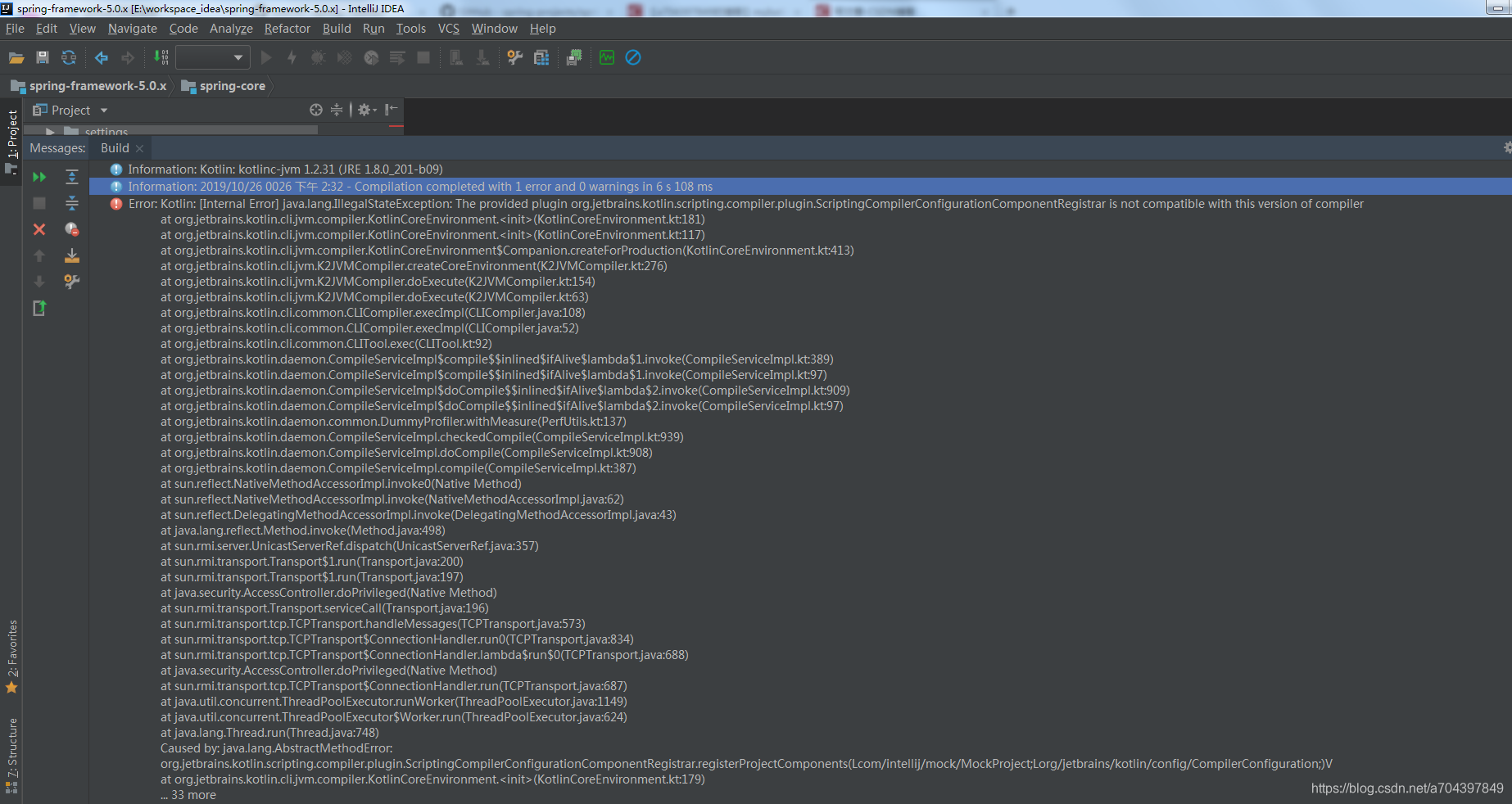The height and width of the screenshot is (804, 1512).
Task: Navigate forward with the gray arrow
Action: (x=128, y=58)
